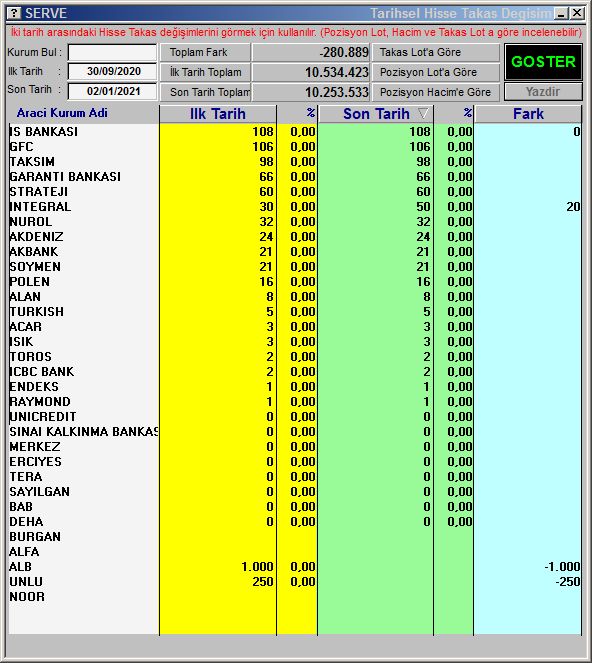Close the SERVE window
592x663 pixels.
(577, 14)
